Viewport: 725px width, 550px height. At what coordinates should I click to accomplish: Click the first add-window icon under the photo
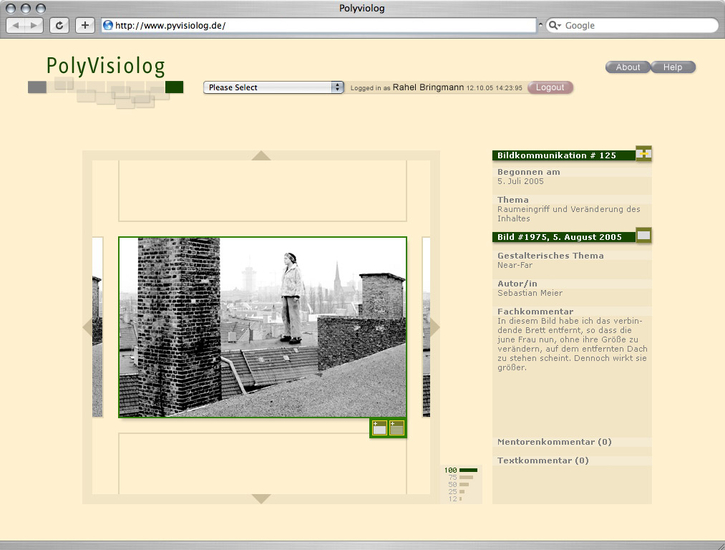(380, 428)
